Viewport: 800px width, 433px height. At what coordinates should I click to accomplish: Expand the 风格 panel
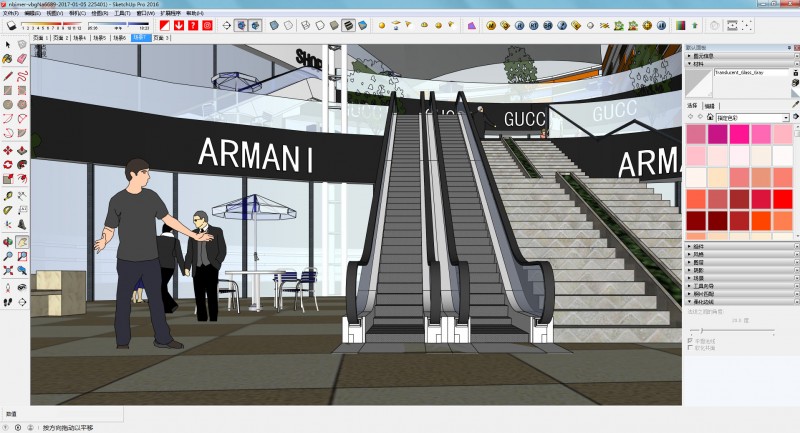coord(739,254)
